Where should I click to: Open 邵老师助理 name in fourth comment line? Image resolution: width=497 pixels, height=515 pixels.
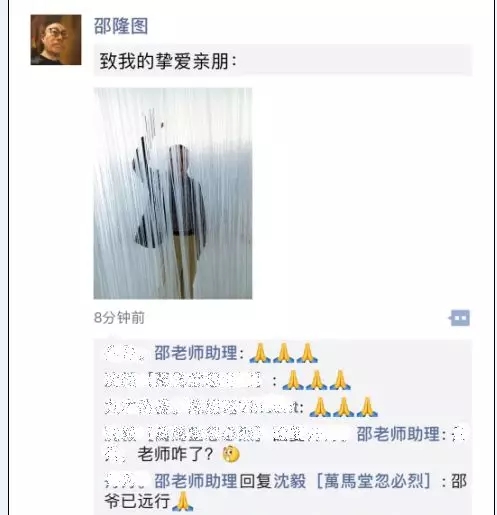(x=398, y=434)
